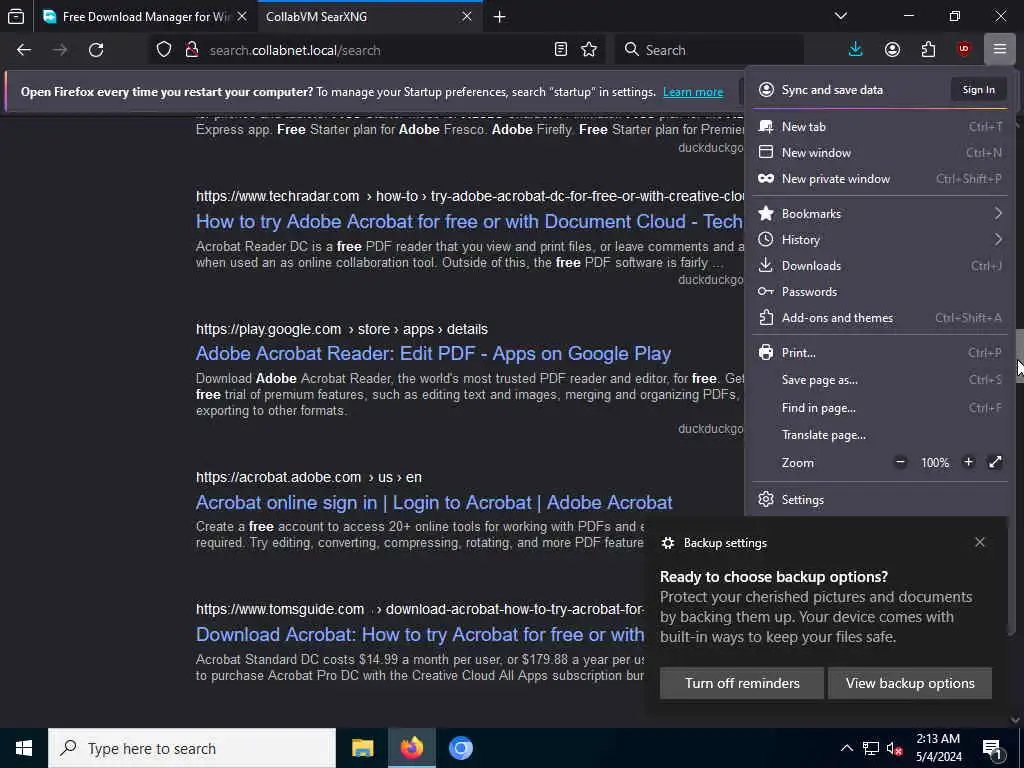Open the Learn more startup link
This screenshot has height=768, width=1024.
(x=693, y=92)
